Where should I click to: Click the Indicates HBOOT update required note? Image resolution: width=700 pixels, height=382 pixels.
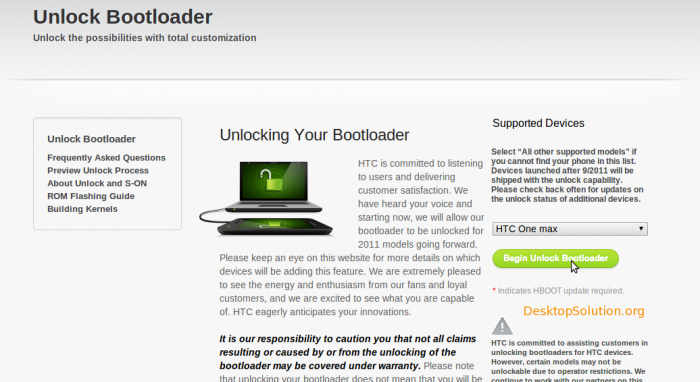561,291
